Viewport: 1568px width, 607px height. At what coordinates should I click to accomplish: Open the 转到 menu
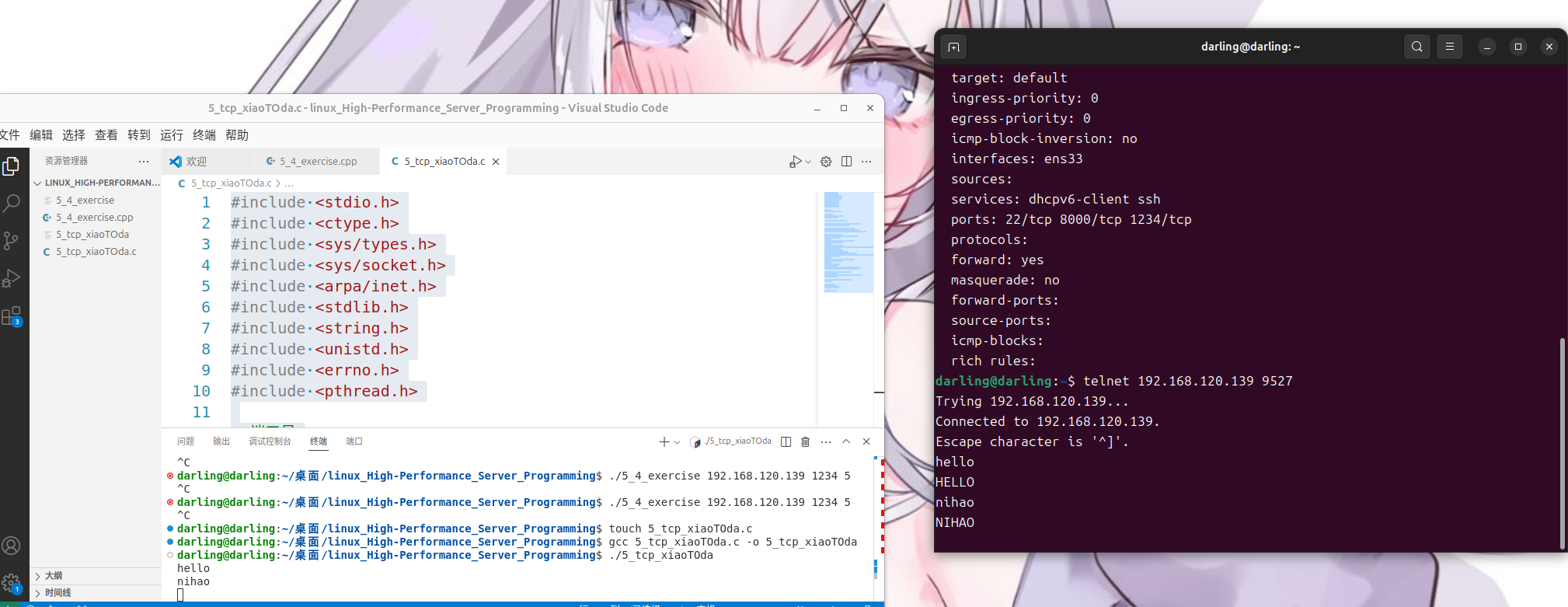point(139,135)
